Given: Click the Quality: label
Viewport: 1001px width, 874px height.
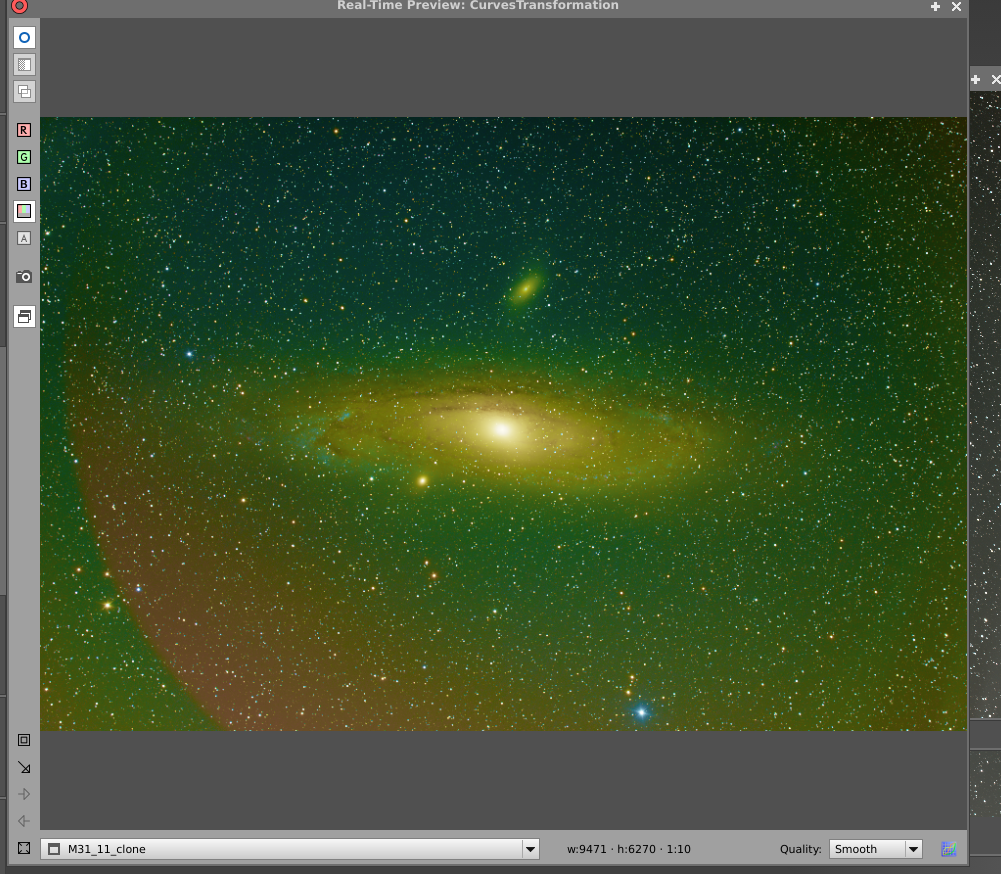Looking at the screenshot, I should click(x=801, y=849).
